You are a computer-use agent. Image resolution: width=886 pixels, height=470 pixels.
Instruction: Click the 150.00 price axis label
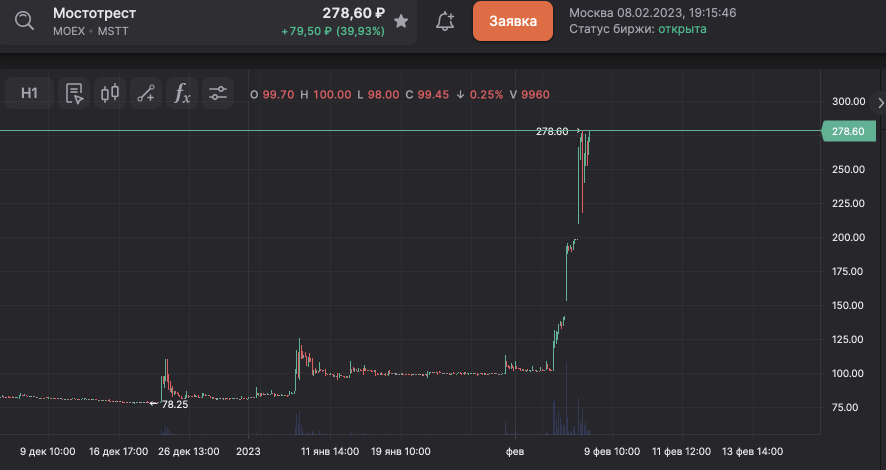click(x=848, y=305)
